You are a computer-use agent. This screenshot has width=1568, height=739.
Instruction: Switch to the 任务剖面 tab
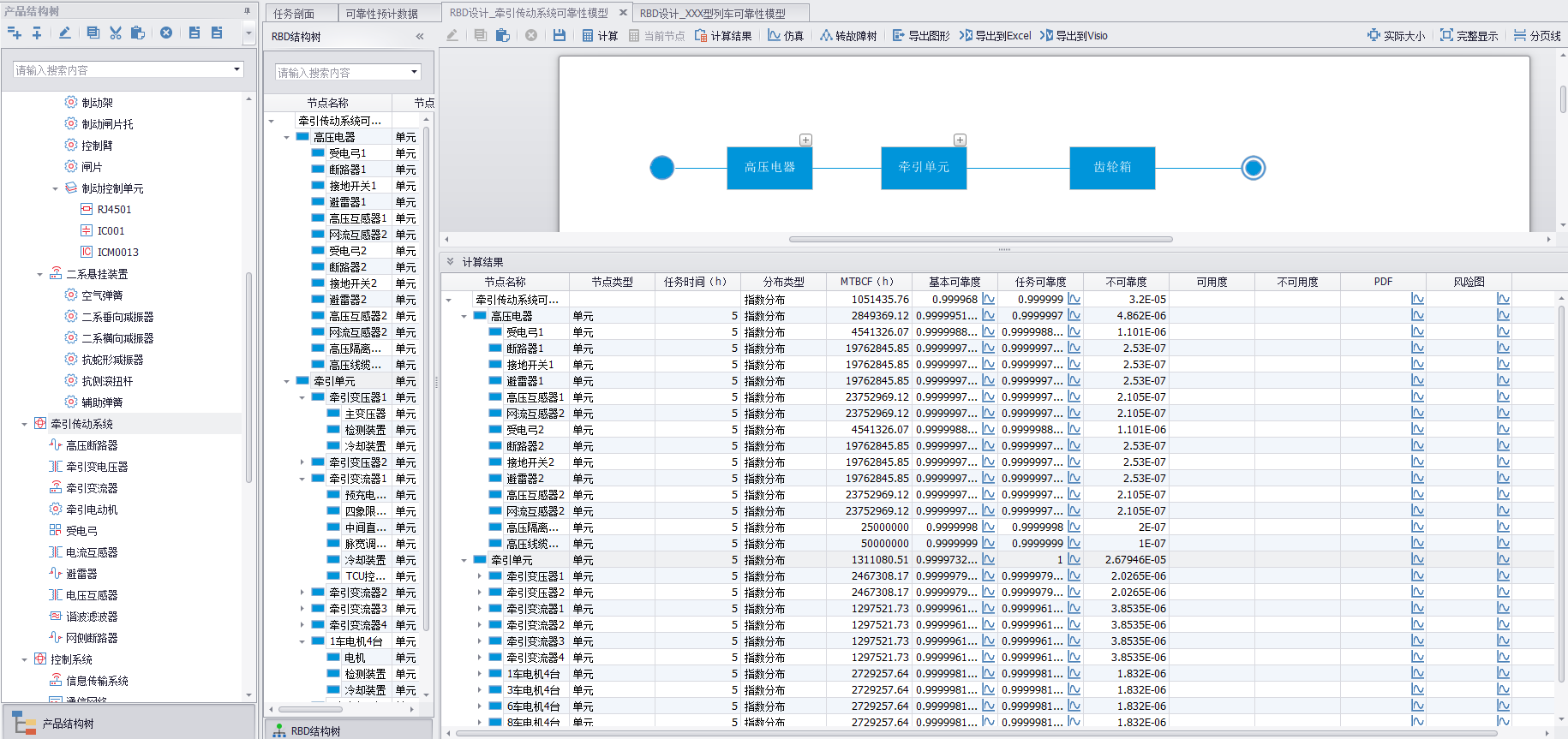coord(294,13)
